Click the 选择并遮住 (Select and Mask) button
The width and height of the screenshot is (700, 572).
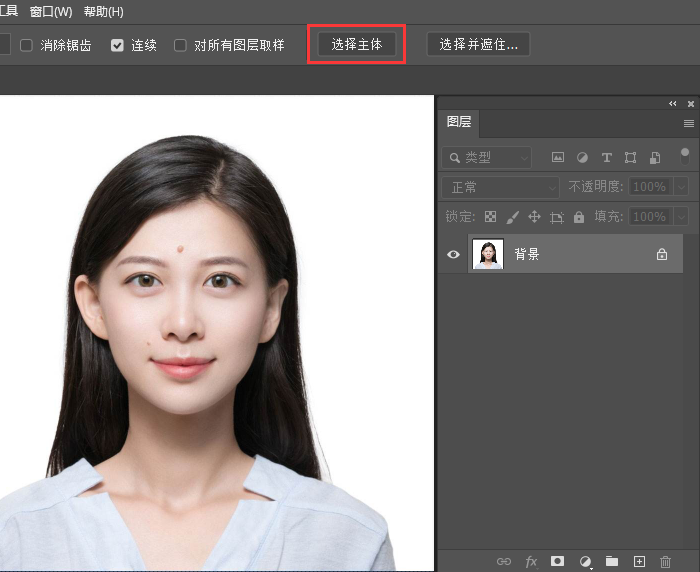(x=478, y=45)
